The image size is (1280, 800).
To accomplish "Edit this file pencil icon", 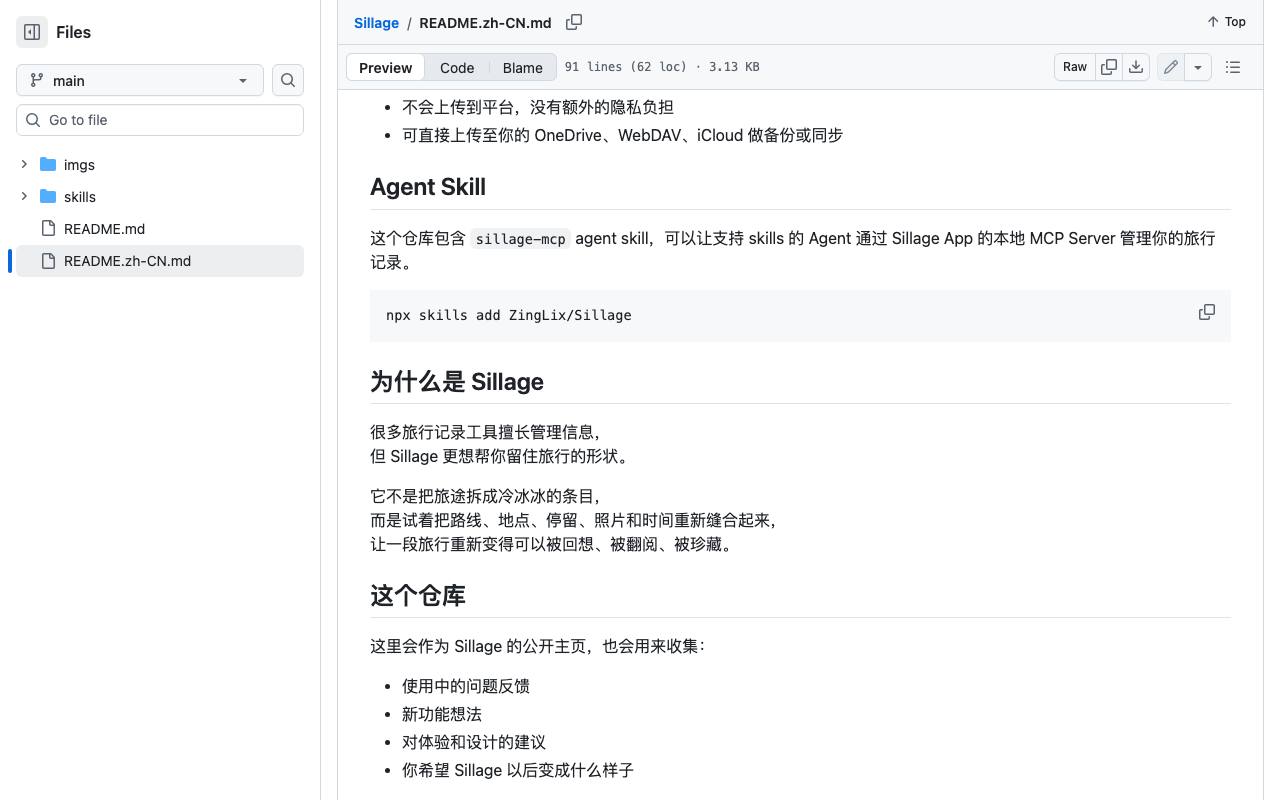I will tap(1170, 67).
